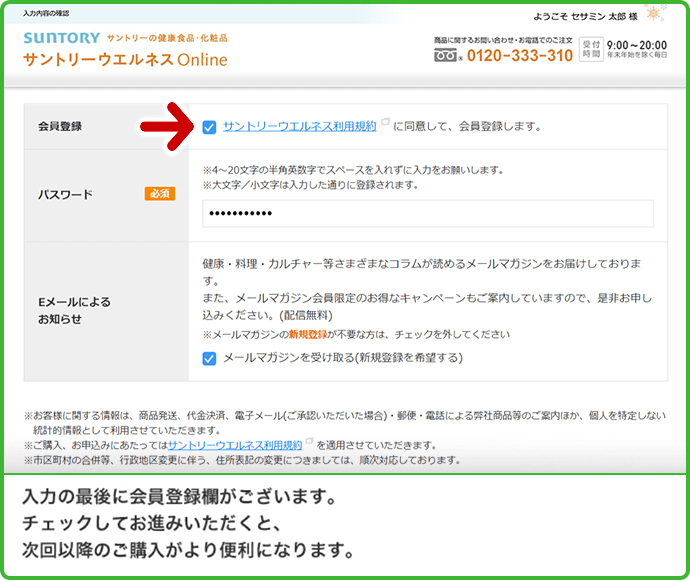Click the パスワード row label
Screen dimensions: 690x580
(65, 194)
